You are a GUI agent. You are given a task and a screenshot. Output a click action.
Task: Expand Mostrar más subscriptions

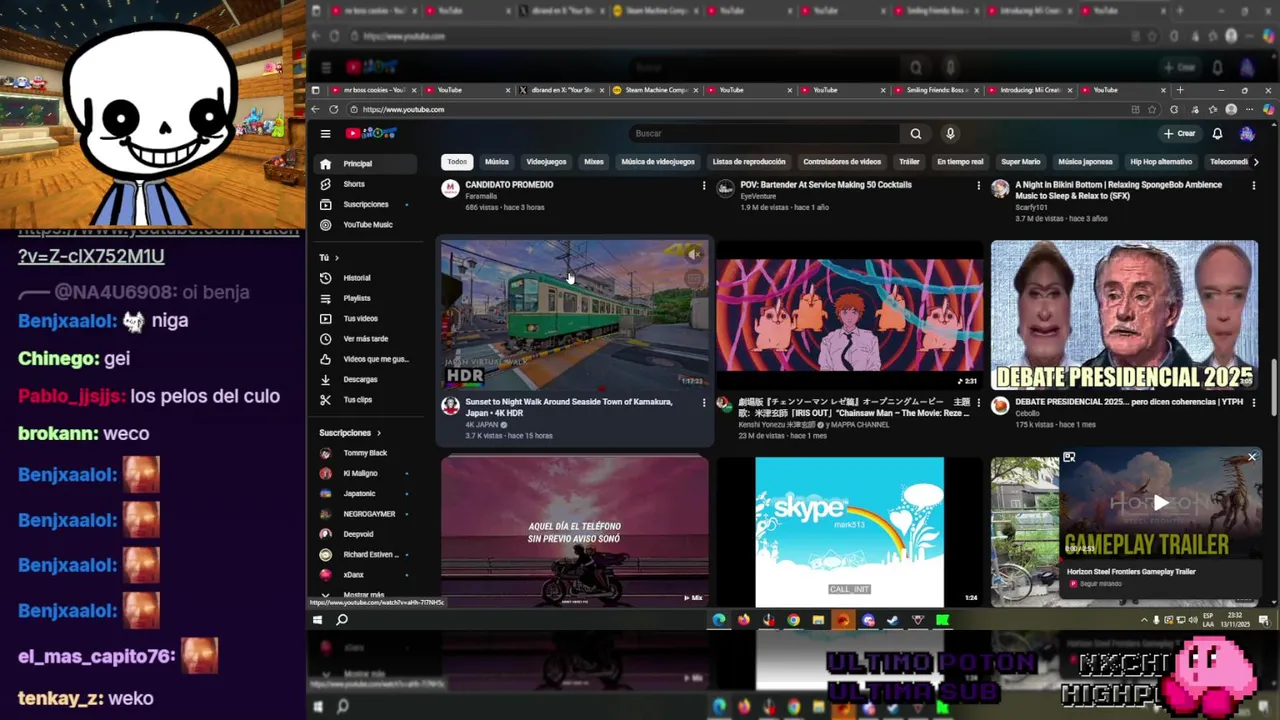tap(364, 595)
